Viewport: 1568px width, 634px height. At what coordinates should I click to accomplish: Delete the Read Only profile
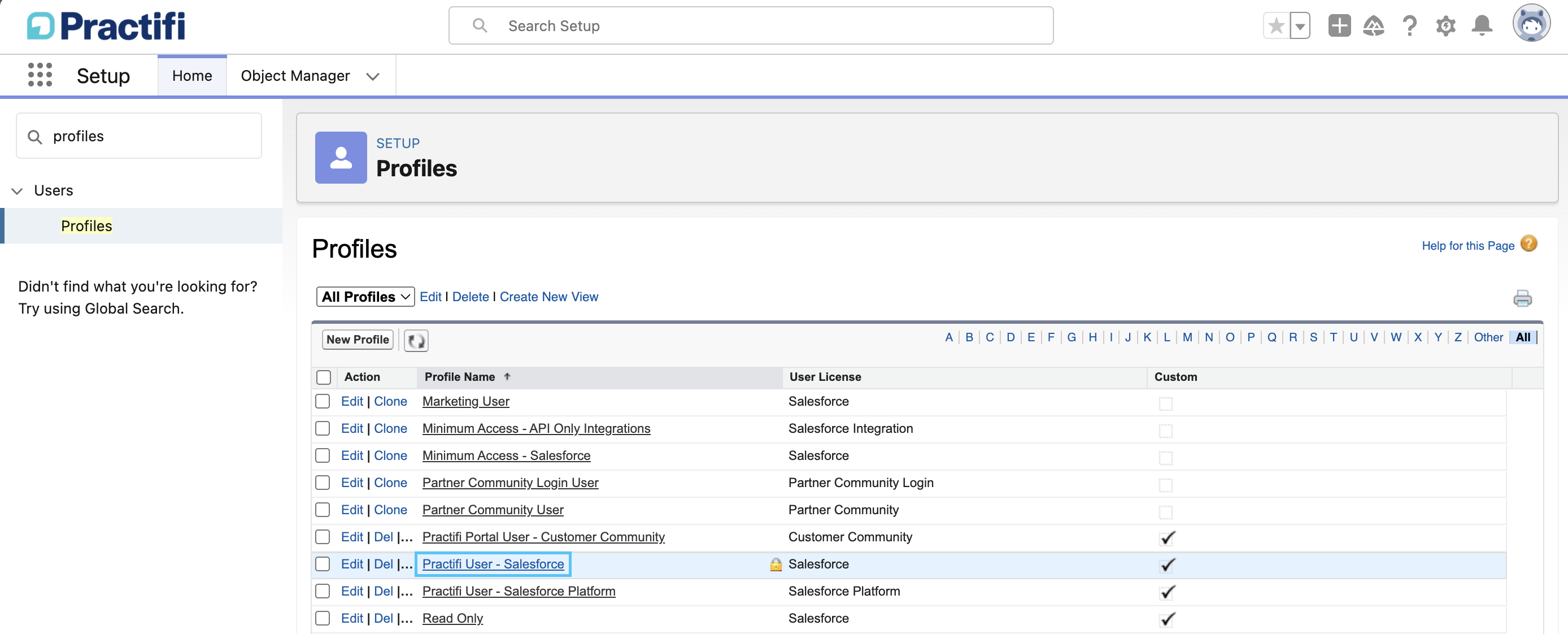pos(383,618)
